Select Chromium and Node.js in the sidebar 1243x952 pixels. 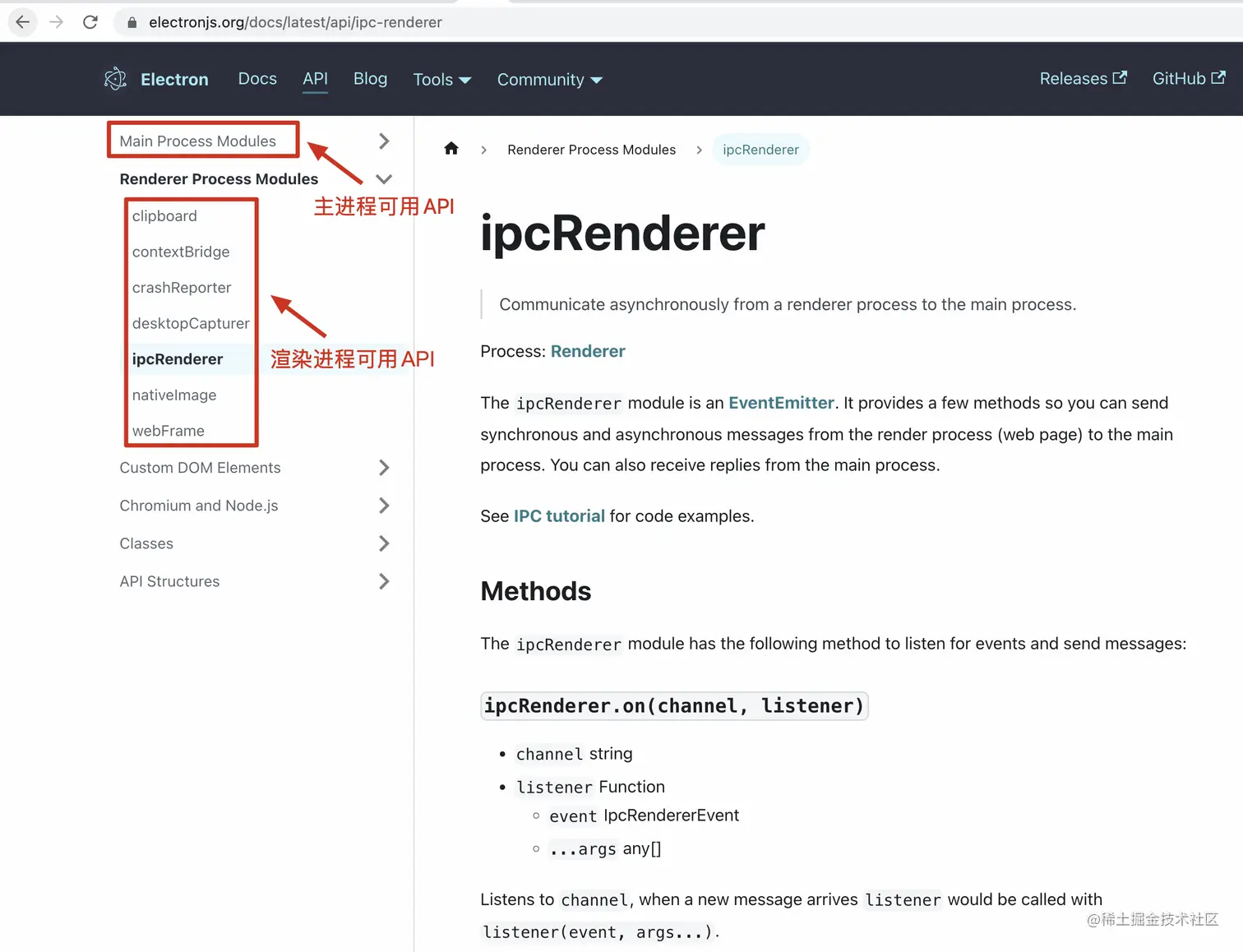pyautogui.click(x=199, y=505)
